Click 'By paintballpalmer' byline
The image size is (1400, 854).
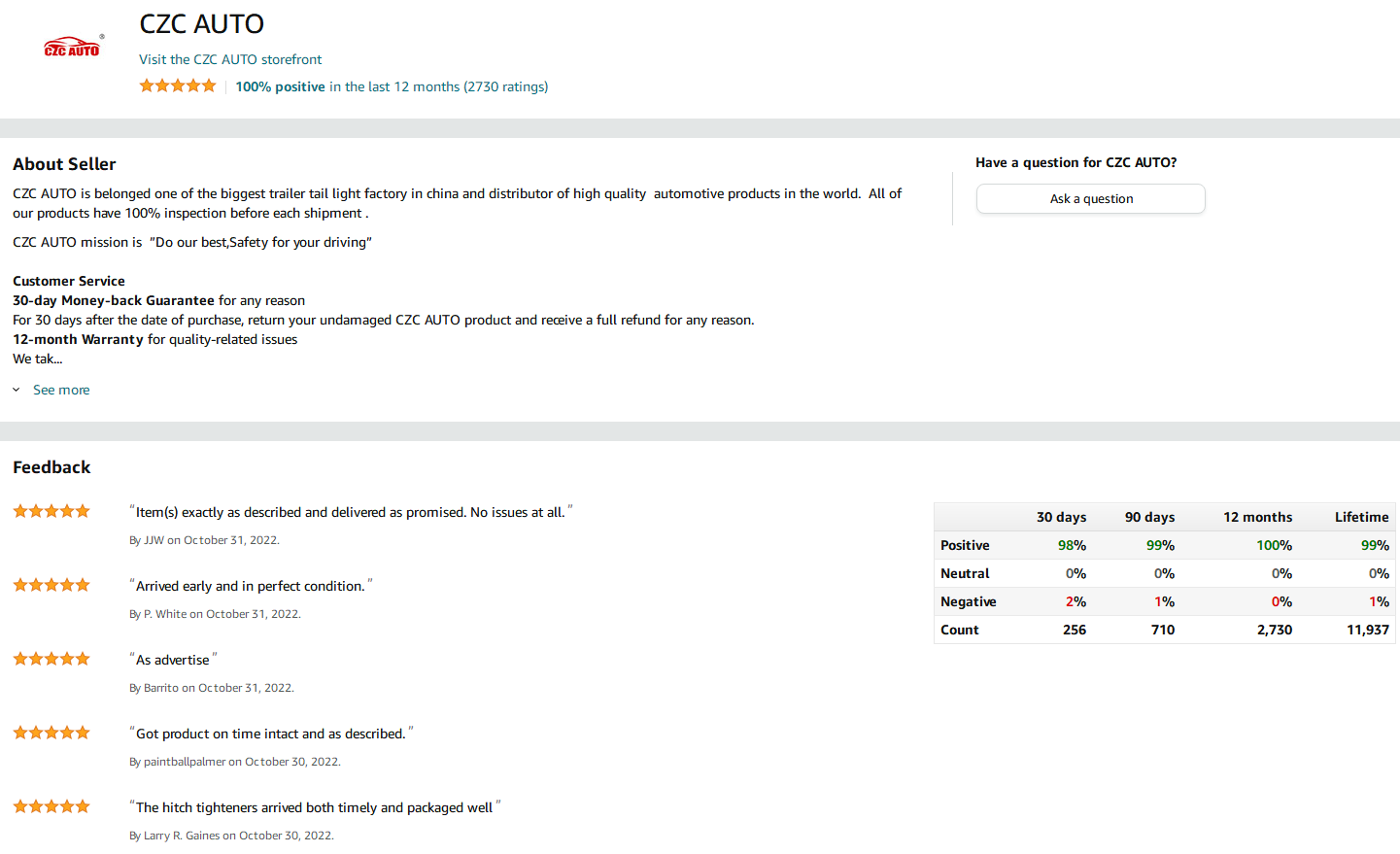[x=235, y=762]
